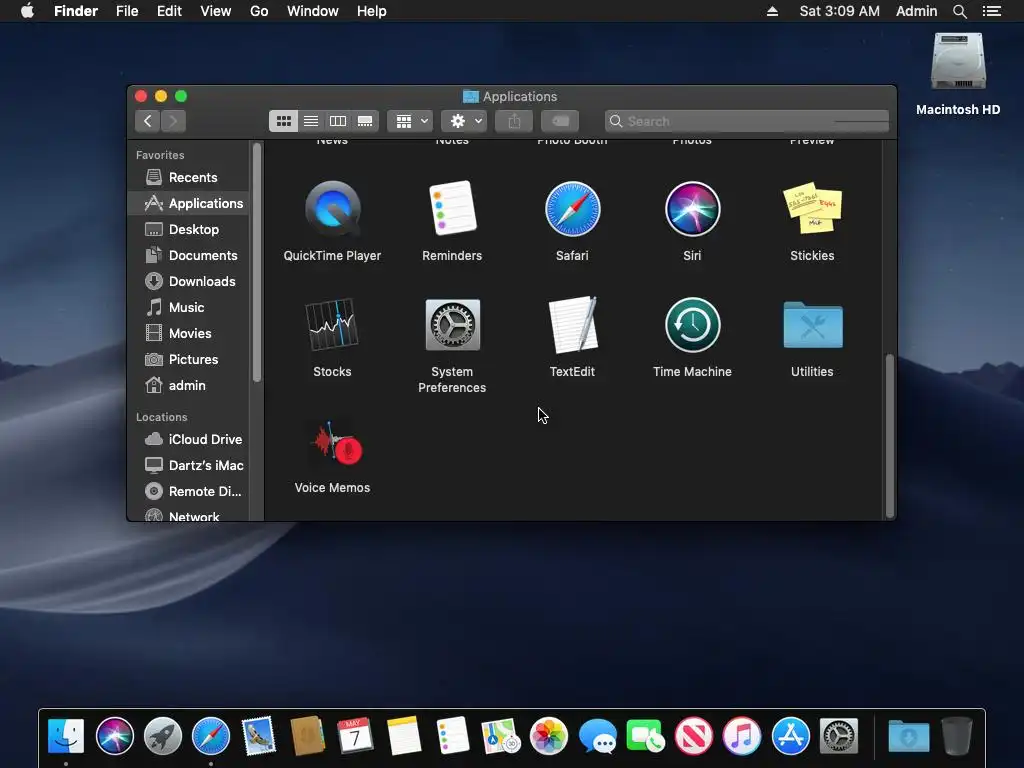Select Recents in the sidebar

coord(189,177)
